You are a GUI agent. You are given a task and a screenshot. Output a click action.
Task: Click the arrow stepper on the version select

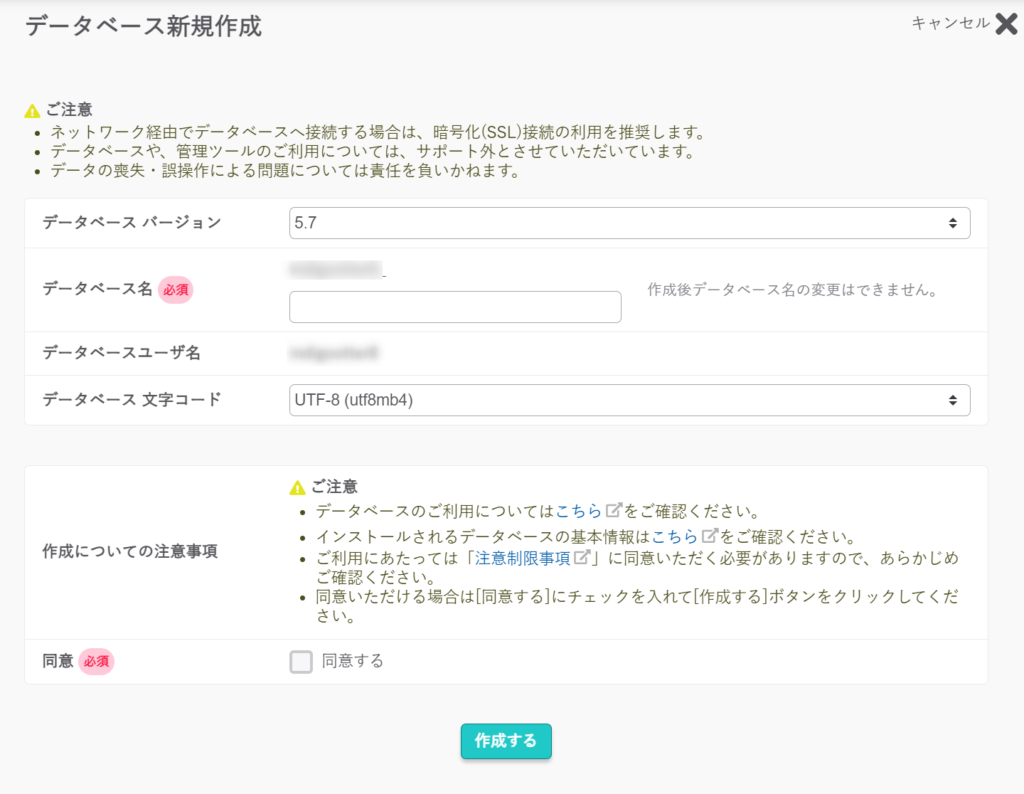[953, 223]
